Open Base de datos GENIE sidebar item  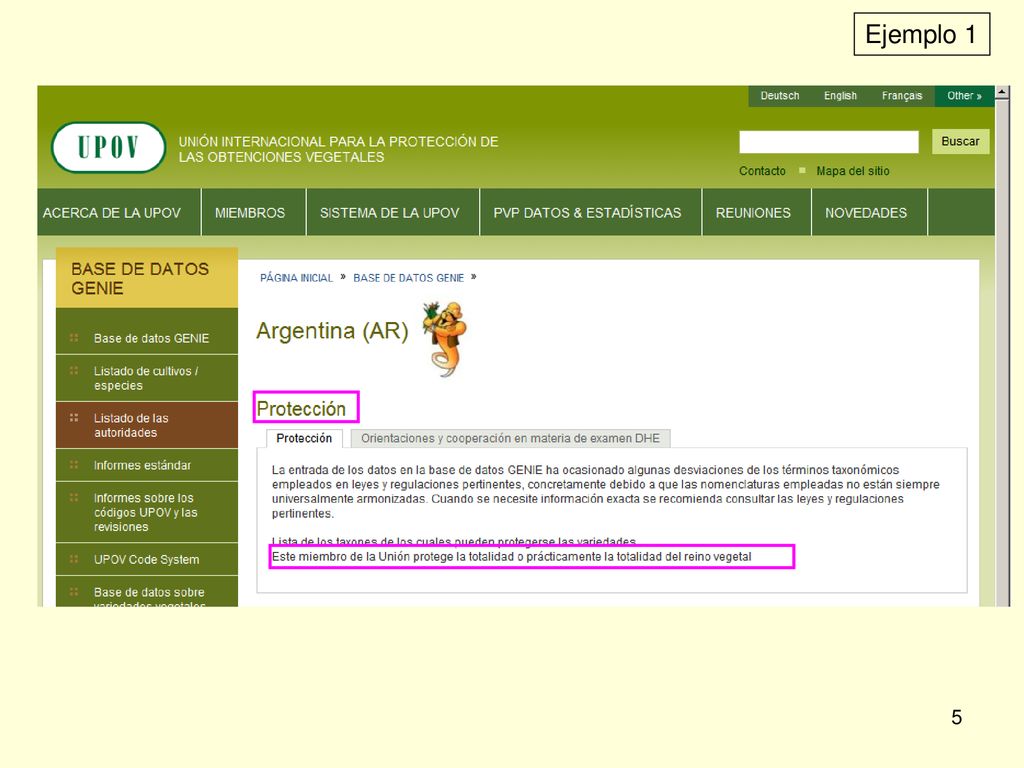tap(147, 338)
